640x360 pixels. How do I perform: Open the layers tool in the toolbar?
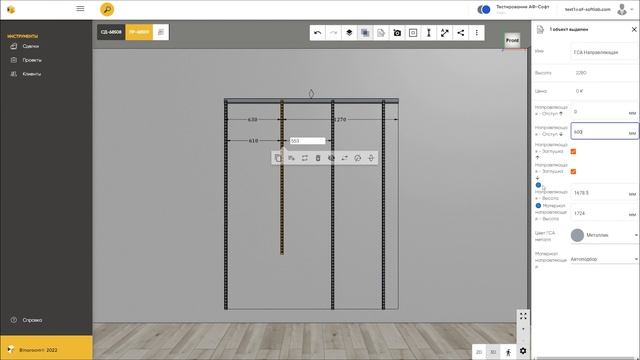pos(349,33)
